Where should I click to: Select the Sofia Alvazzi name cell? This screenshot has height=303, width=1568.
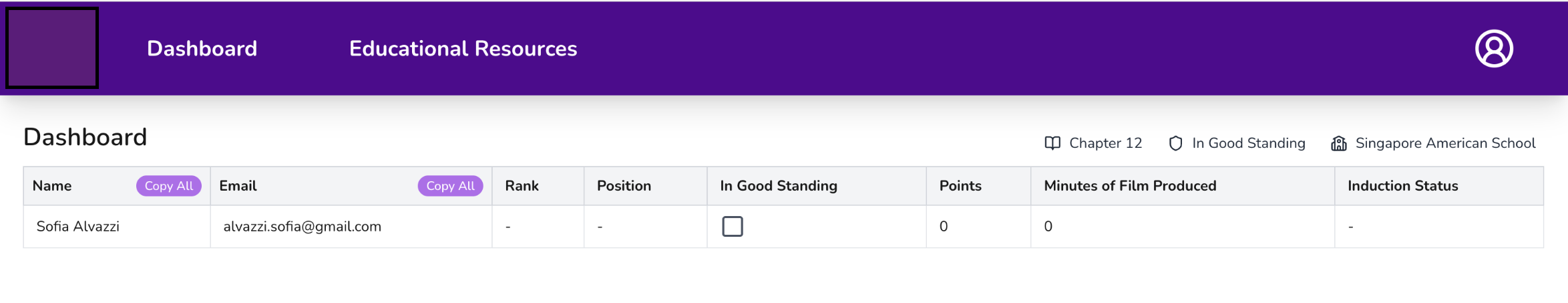coord(117,226)
